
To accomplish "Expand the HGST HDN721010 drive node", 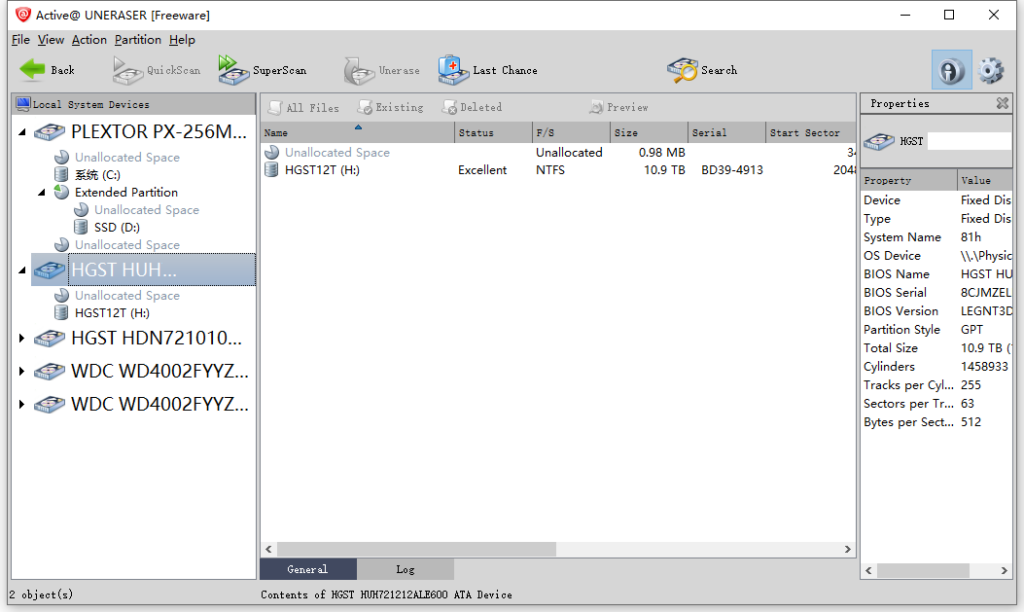I will pos(22,338).
